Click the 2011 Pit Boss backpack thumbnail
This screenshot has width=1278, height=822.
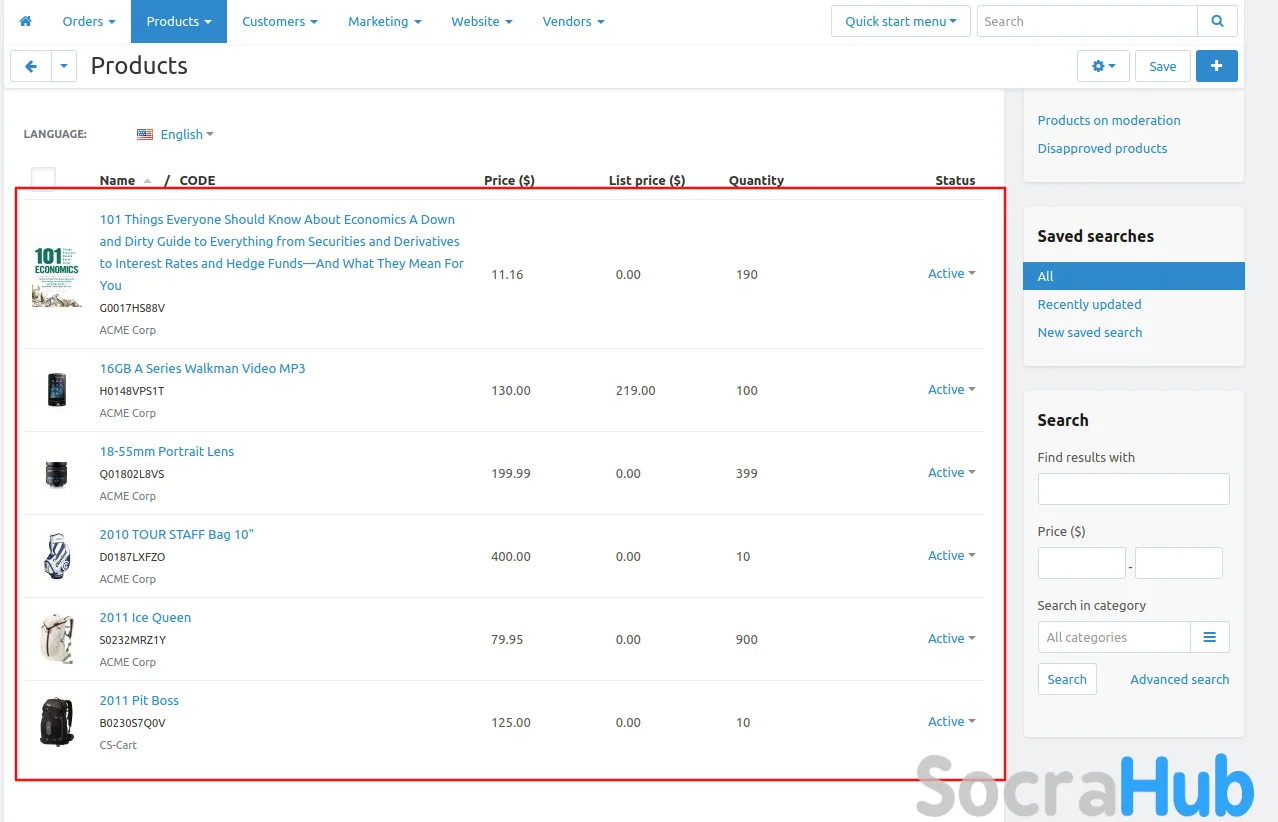56,722
